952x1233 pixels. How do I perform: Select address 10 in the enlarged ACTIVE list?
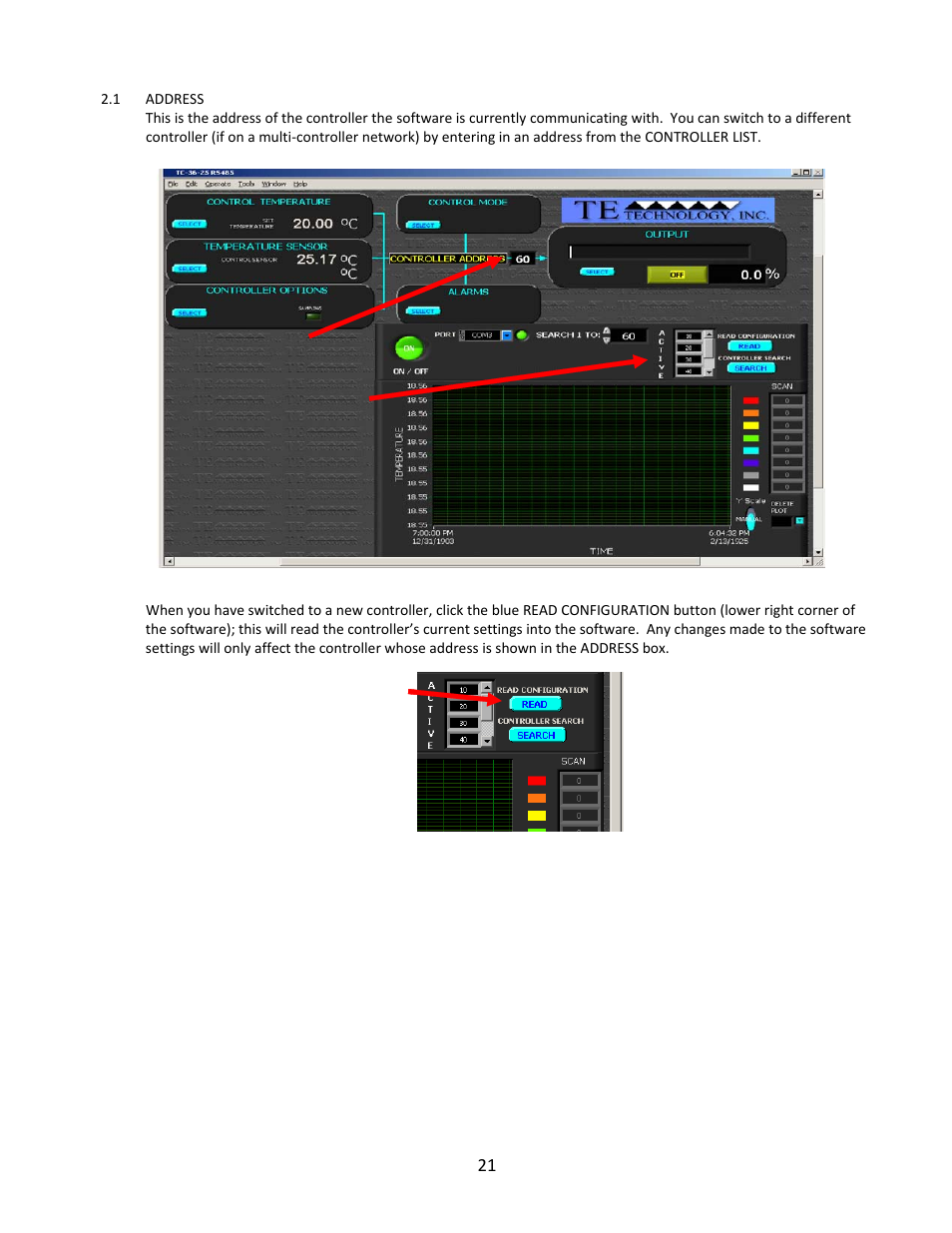[463, 690]
